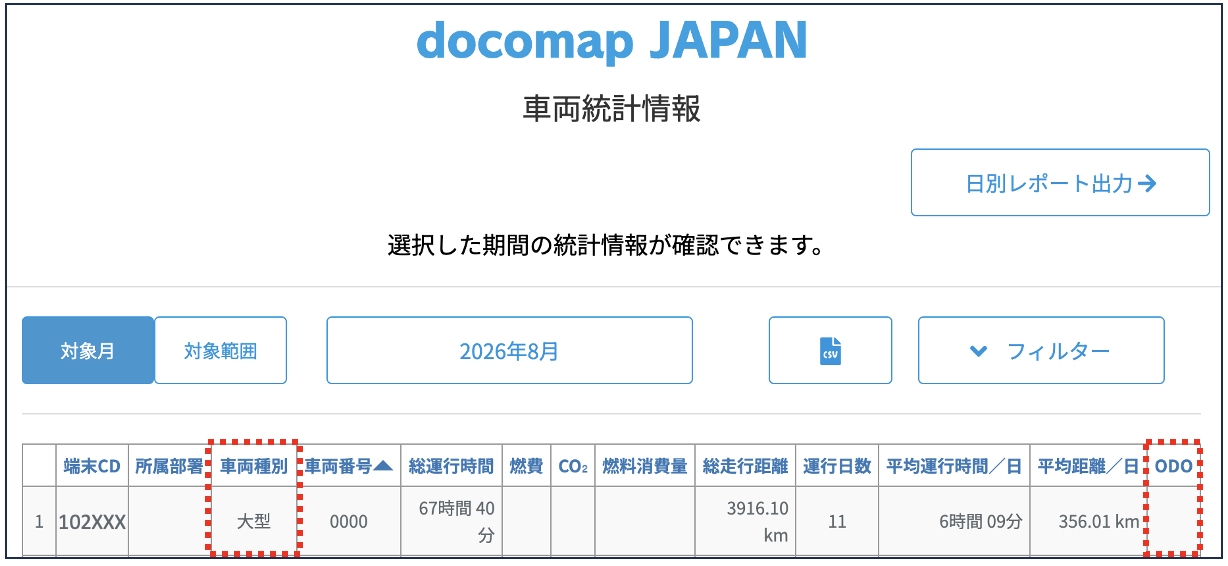Click vehicle number 0000 cell
The image size is (1228, 566).
coord(349,521)
